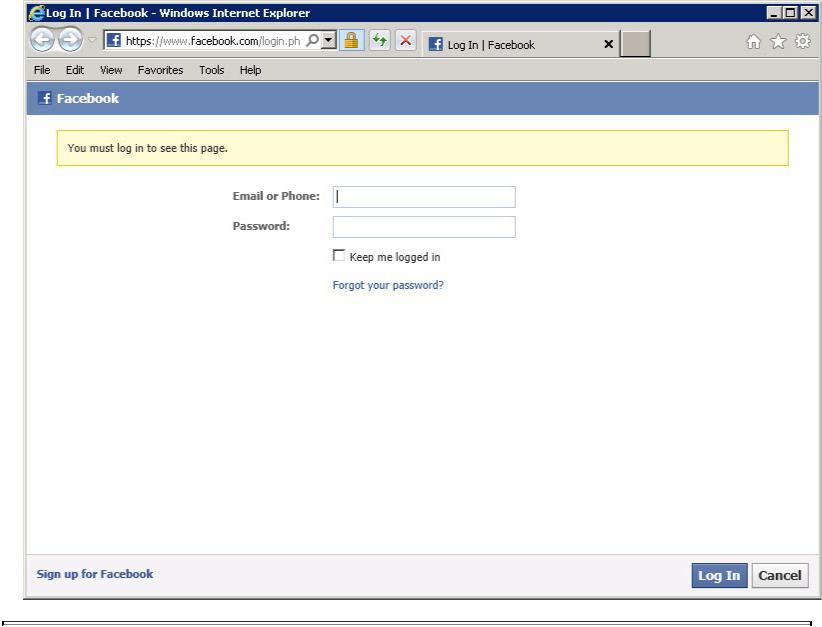The height and width of the screenshot is (627, 822).
Task: Click the Facebook favicon in the address bar
Action: click(x=113, y=40)
